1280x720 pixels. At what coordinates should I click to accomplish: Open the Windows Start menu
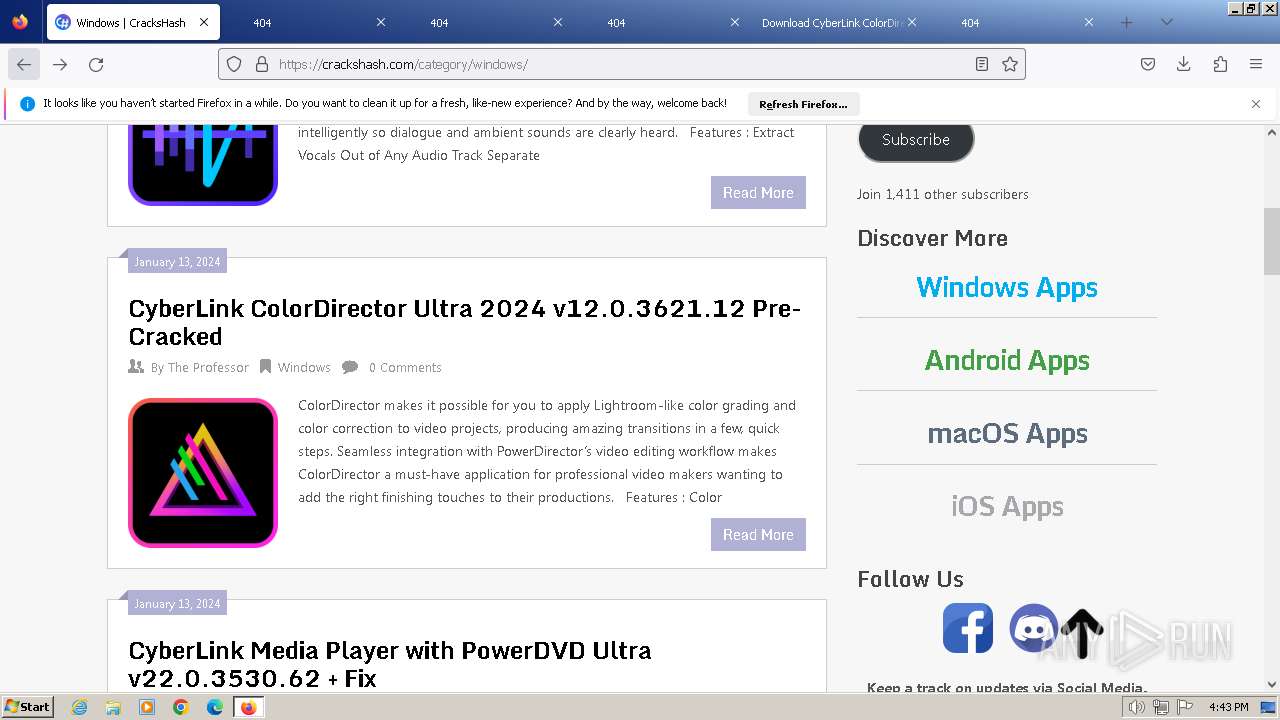click(x=28, y=707)
